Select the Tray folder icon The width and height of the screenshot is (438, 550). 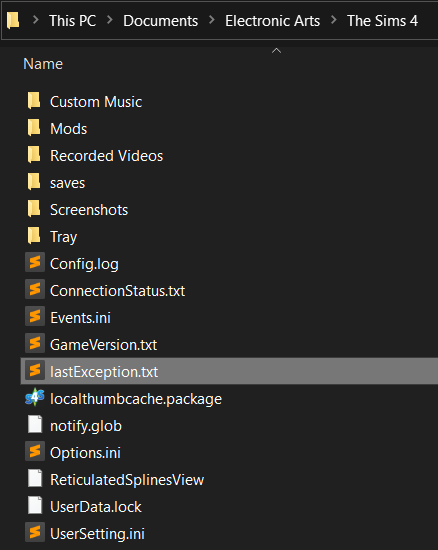pos(34,236)
